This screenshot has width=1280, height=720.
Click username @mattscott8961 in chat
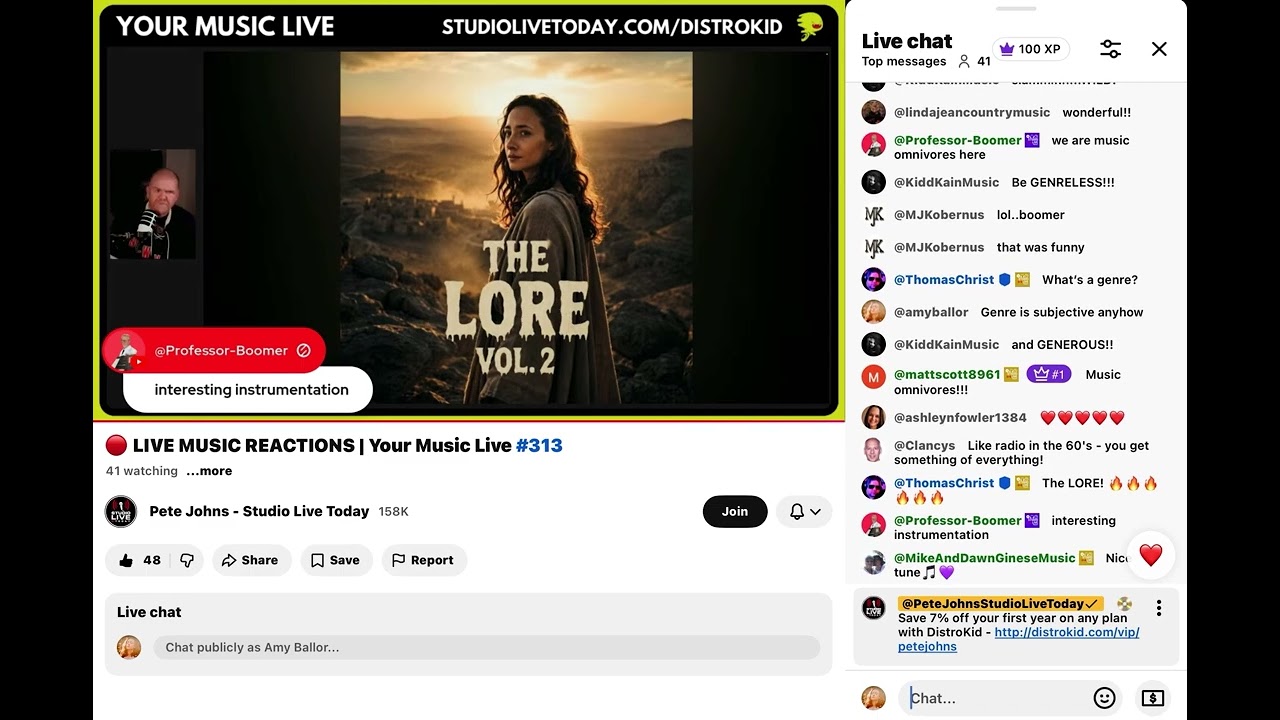pos(947,374)
